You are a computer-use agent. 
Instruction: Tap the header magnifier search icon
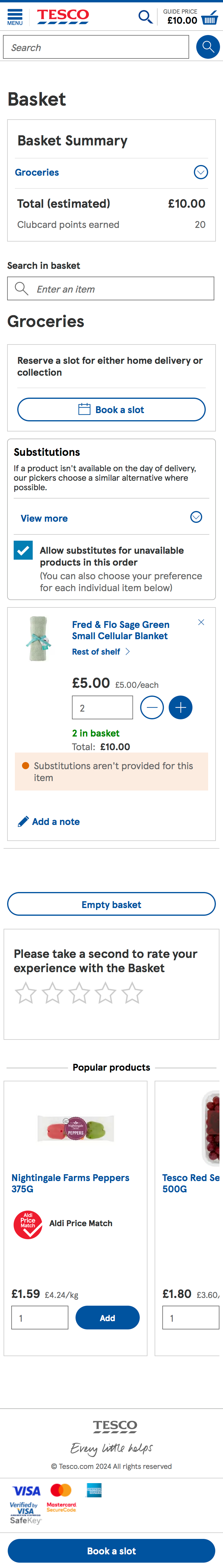[145, 16]
